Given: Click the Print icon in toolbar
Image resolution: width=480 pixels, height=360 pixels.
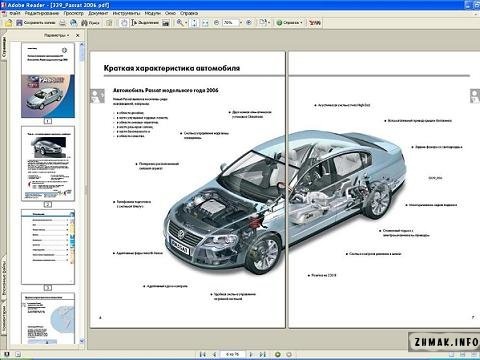Looking at the screenshot, I should click(x=62, y=23).
